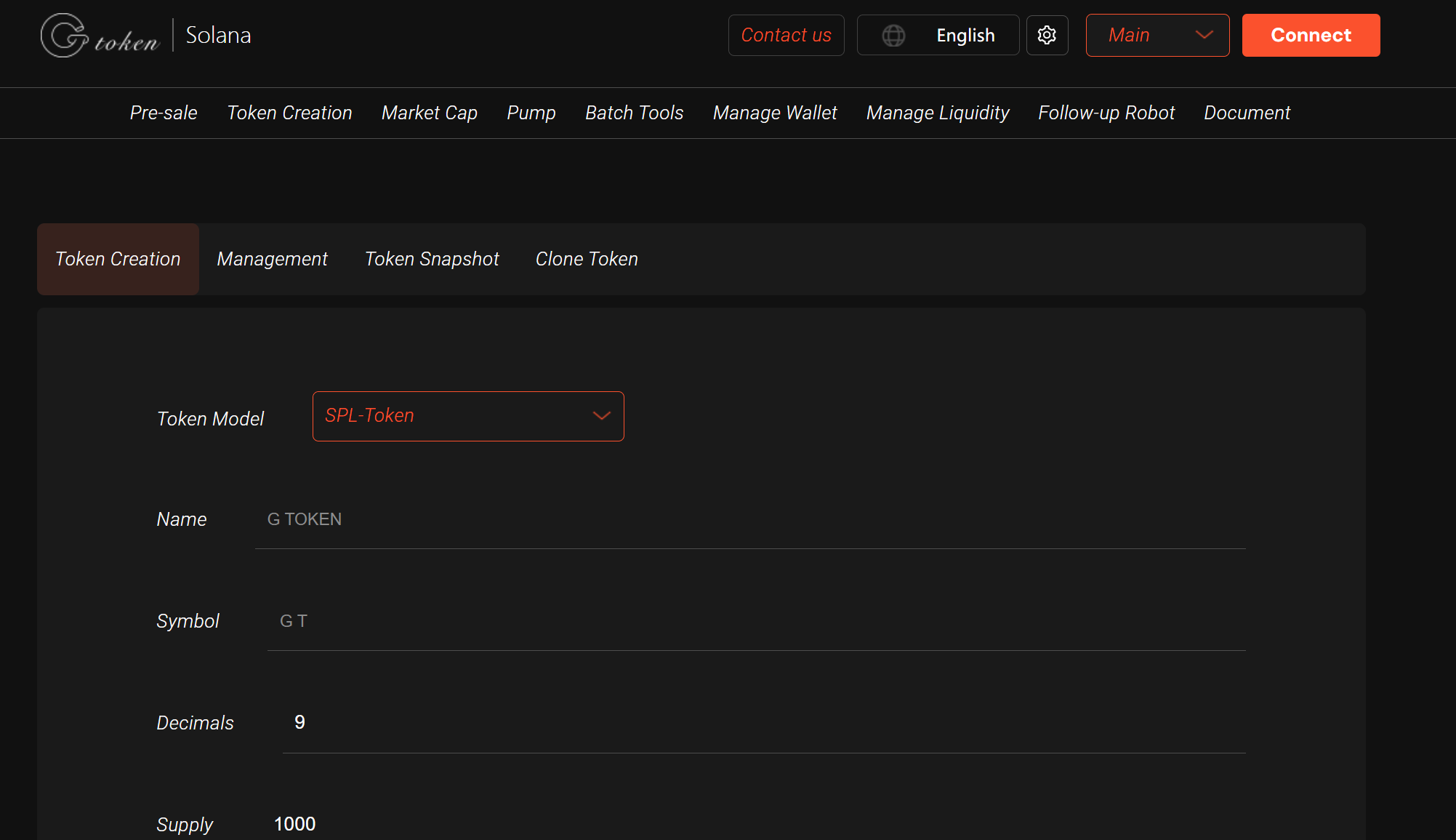This screenshot has height=840, width=1456.
Task: Open the Follow-up Robot page
Action: click(1106, 113)
